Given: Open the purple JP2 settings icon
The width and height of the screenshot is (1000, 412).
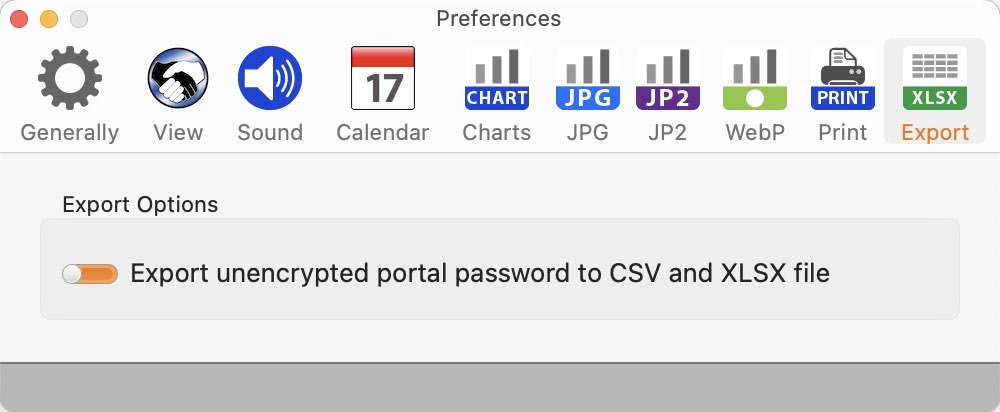Looking at the screenshot, I should coord(668,78).
